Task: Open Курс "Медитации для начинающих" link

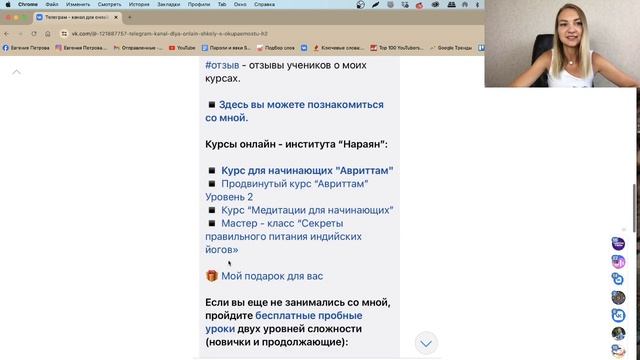Action: (307, 210)
